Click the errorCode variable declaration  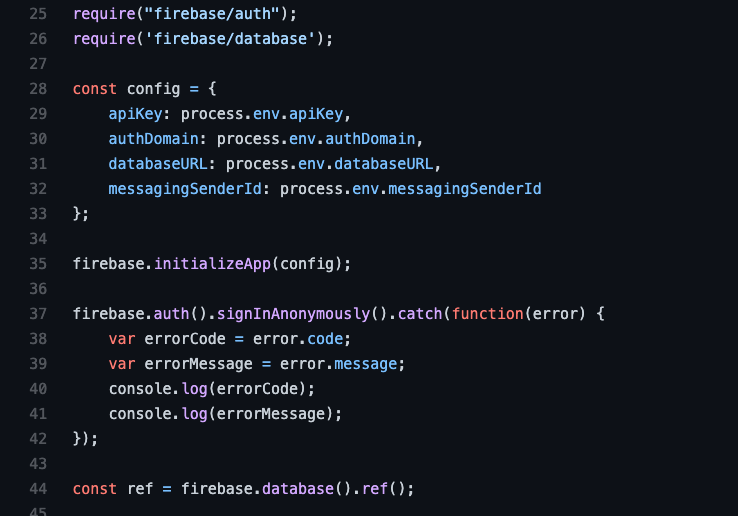185,339
